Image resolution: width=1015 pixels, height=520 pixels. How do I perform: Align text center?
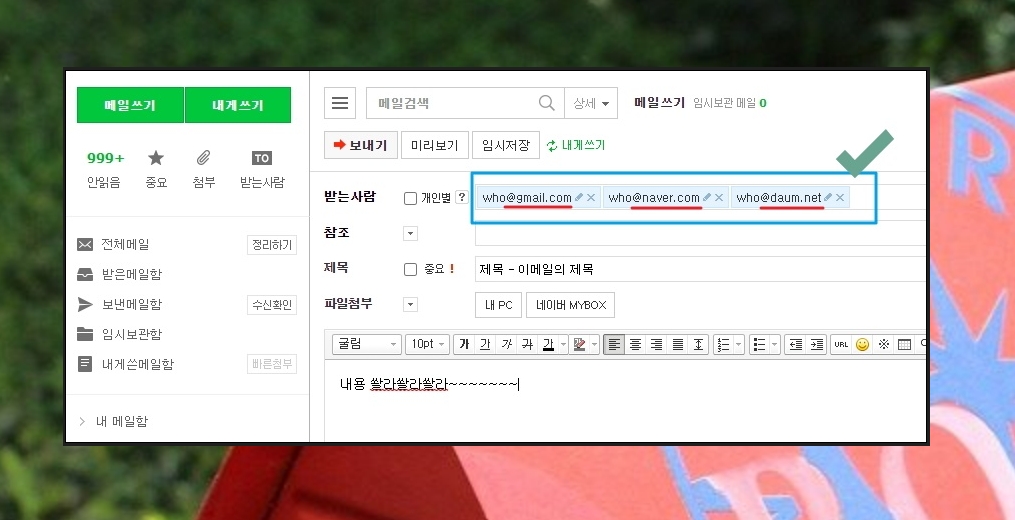click(x=635, y=345)
